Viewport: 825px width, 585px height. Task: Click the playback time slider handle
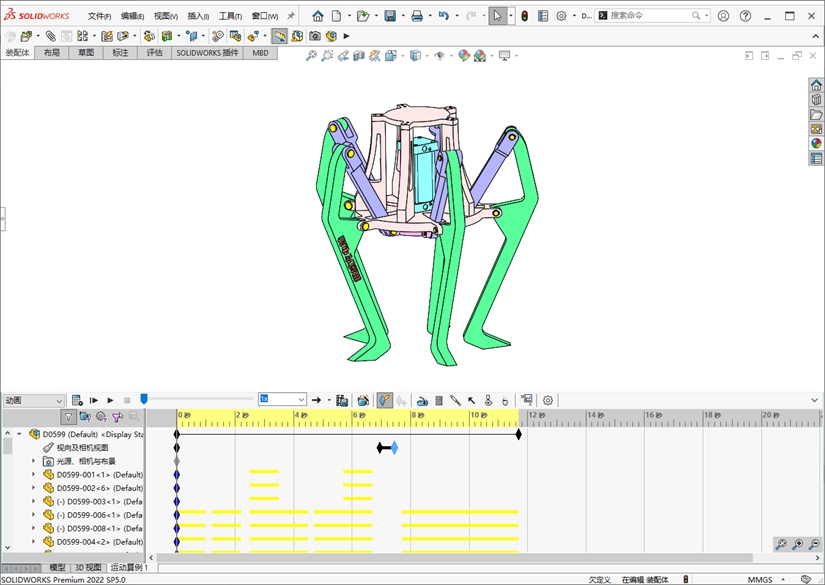[x=144, y=399]
